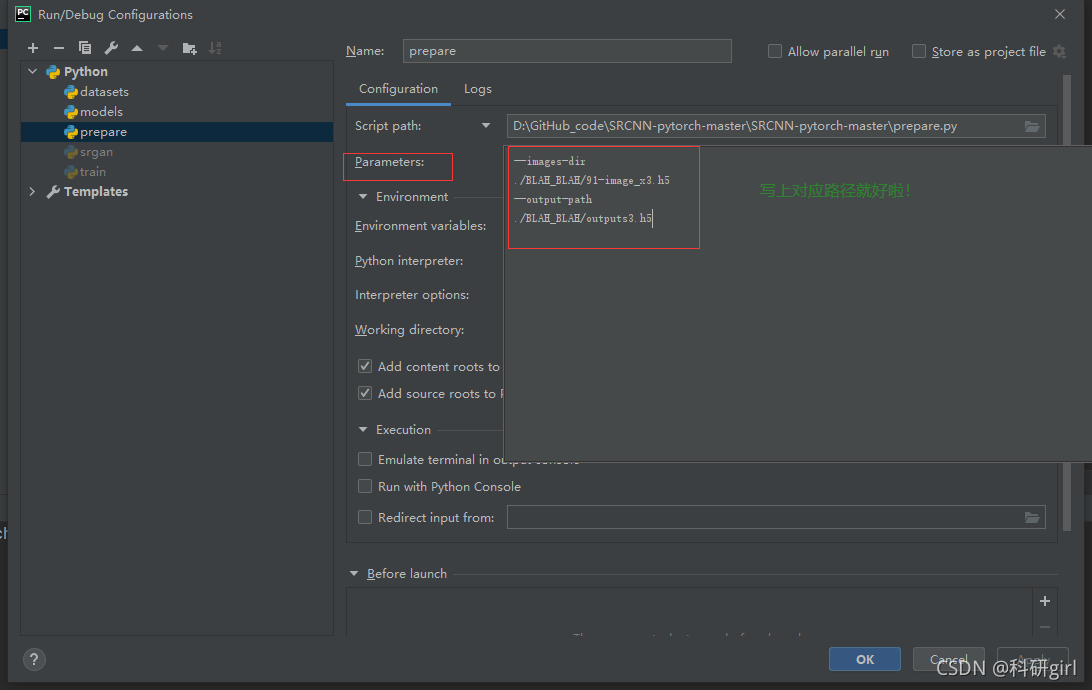The image size is (1092, 690).
Task: Click the Interpreter options label
Action: 412,295
